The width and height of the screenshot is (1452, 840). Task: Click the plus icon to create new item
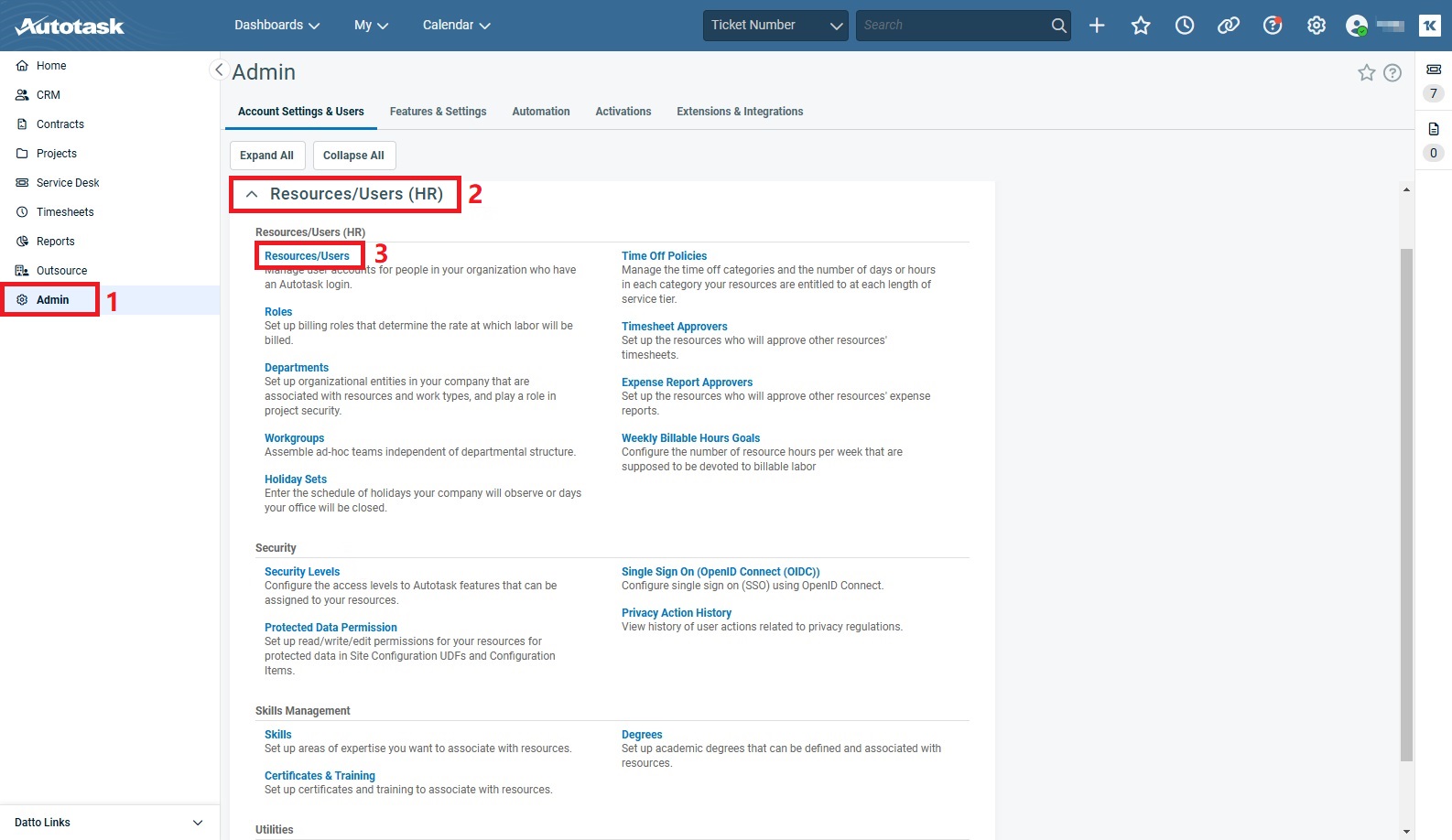click(1097, 26)
